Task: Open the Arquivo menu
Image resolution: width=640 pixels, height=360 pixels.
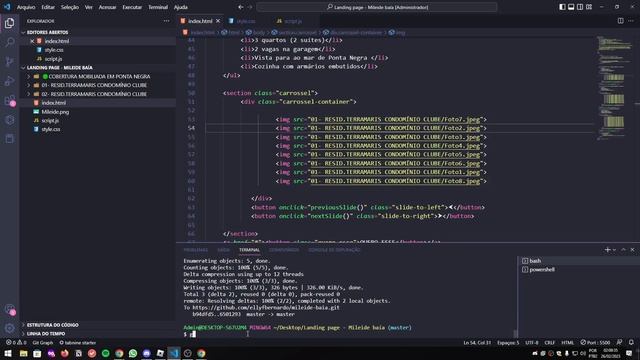Action: pyautogui.click(x=26, y=7)
